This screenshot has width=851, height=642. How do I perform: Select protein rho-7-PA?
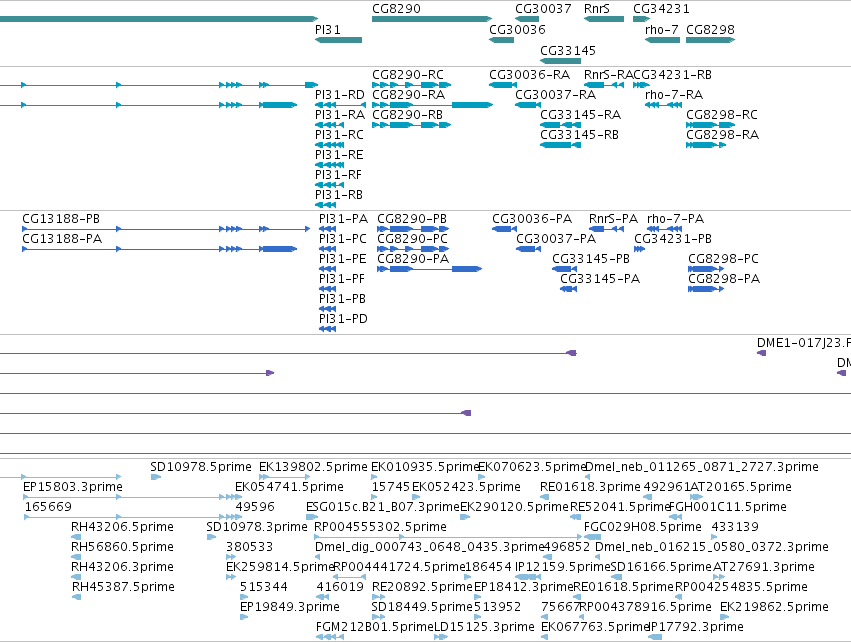coord(664,229)
